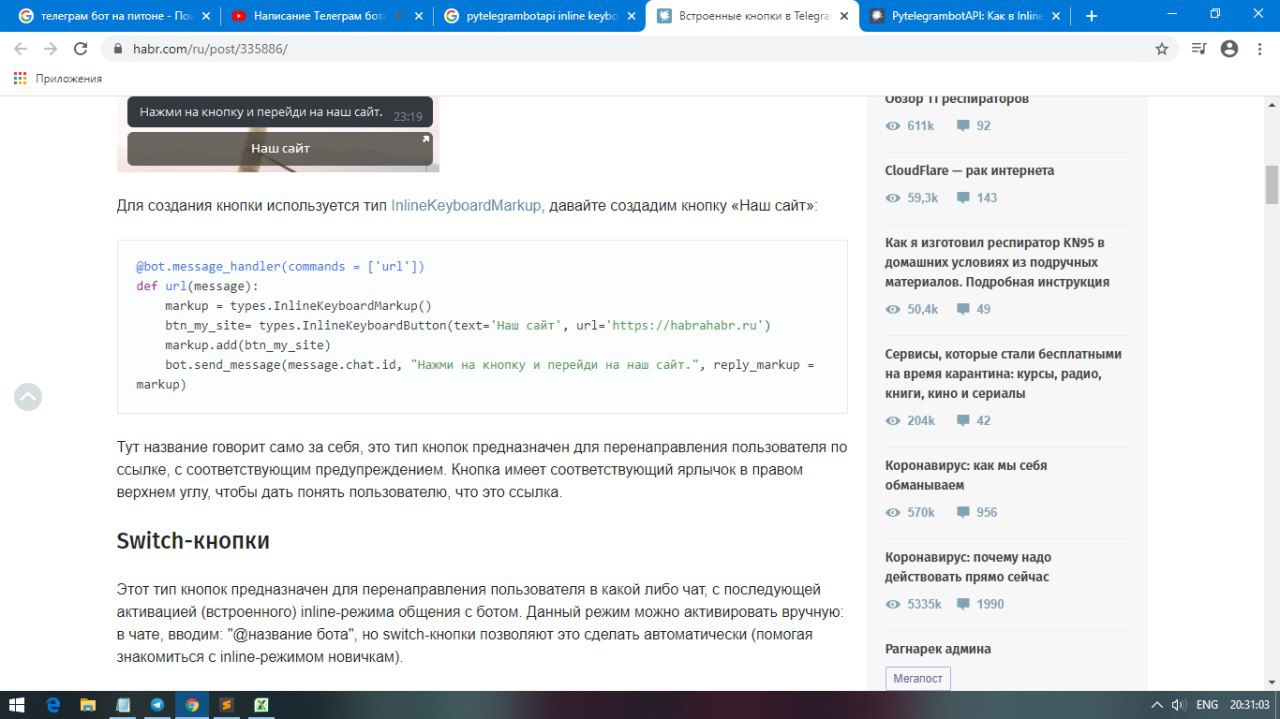The image size is (1280, 719).
Task: Click comments icon with 92 count
Action: 963,126
